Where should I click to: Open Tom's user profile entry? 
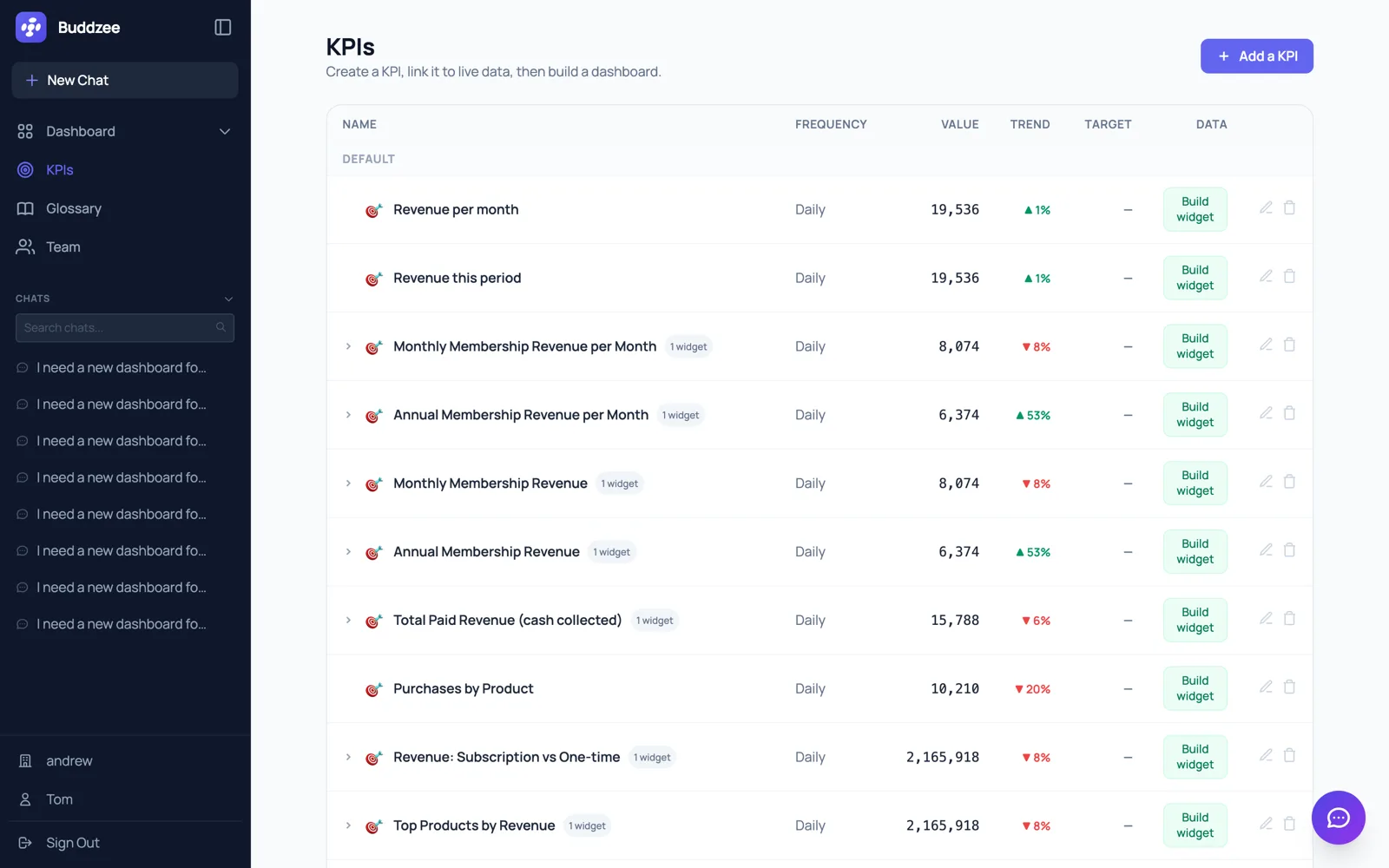pos(125,799)
